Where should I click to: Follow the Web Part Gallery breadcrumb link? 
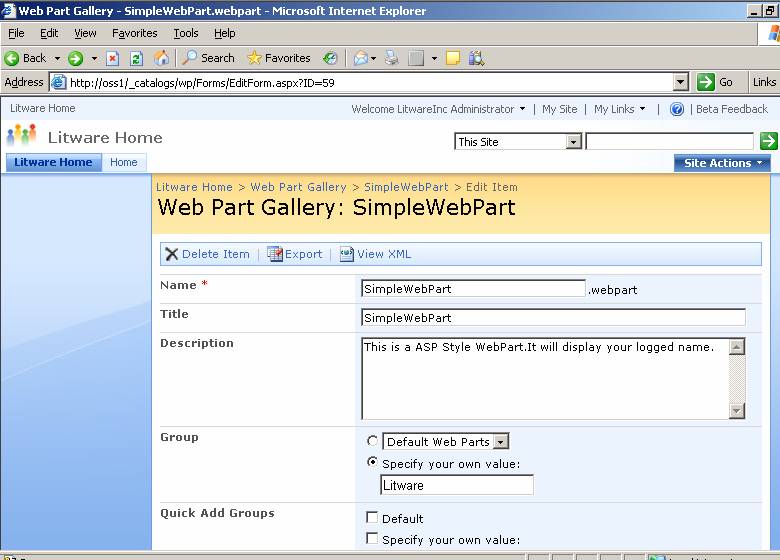[298, 187]
